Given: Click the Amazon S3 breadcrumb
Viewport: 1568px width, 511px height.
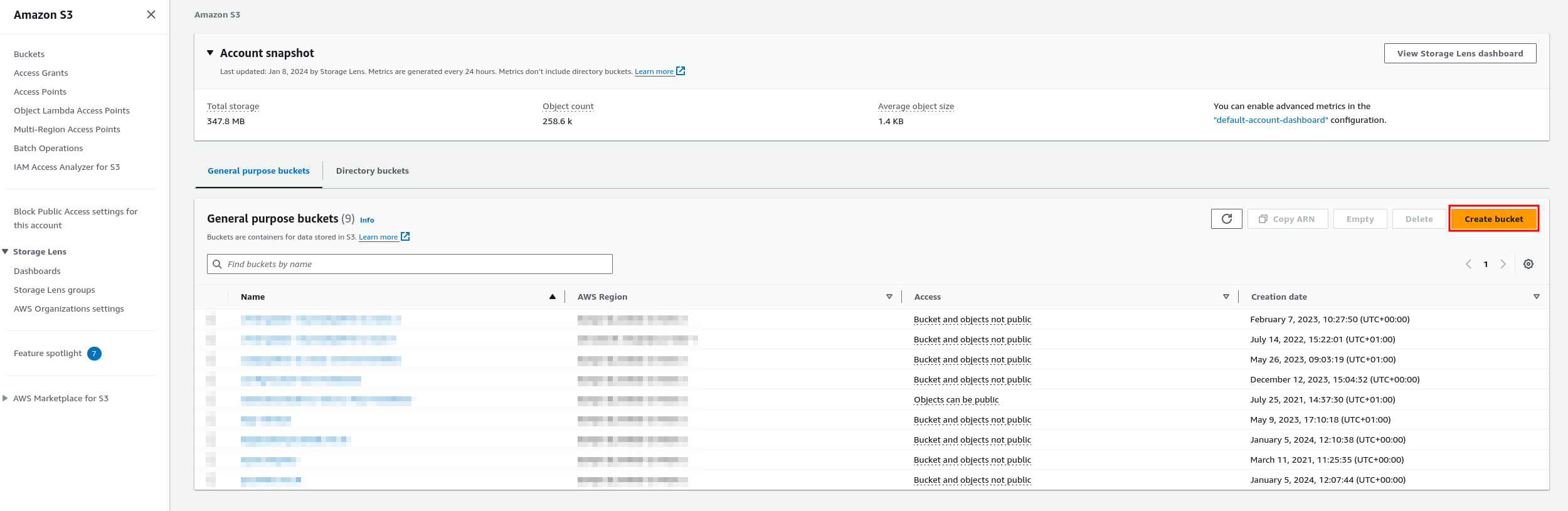Looking at the screenshot, I should [x=217, y=14].
